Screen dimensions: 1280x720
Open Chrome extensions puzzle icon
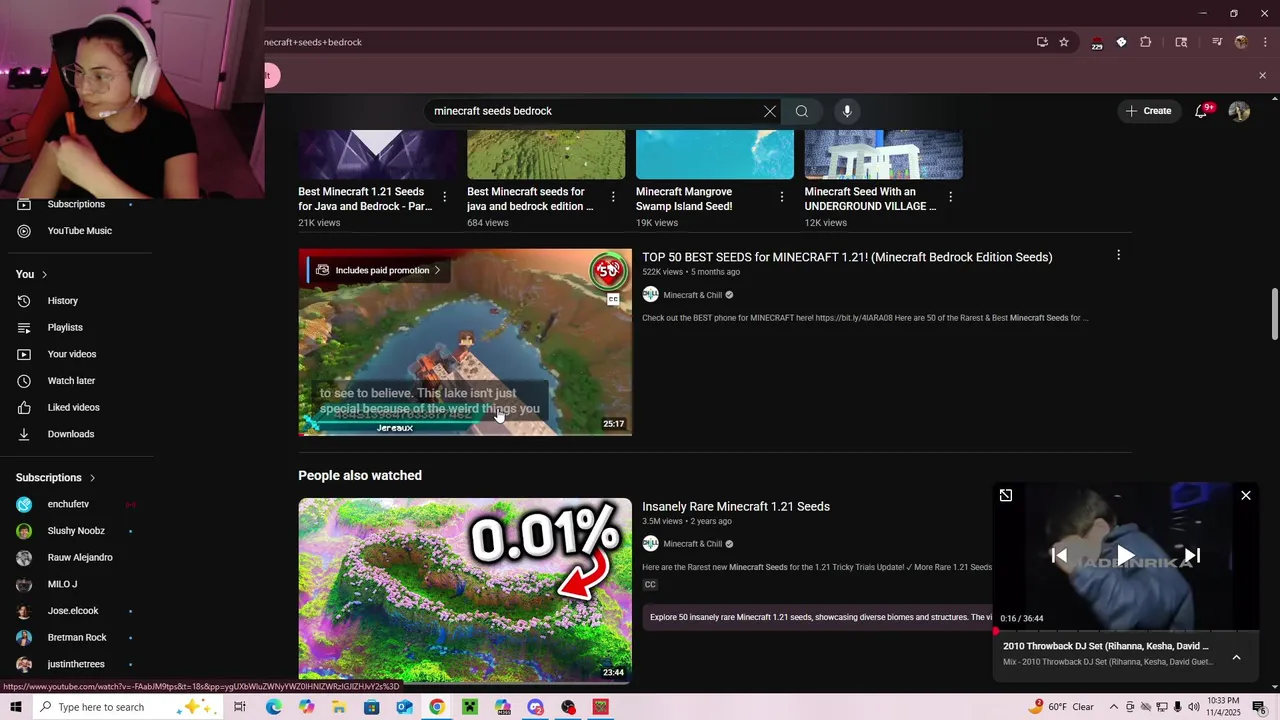point(1146,42)
